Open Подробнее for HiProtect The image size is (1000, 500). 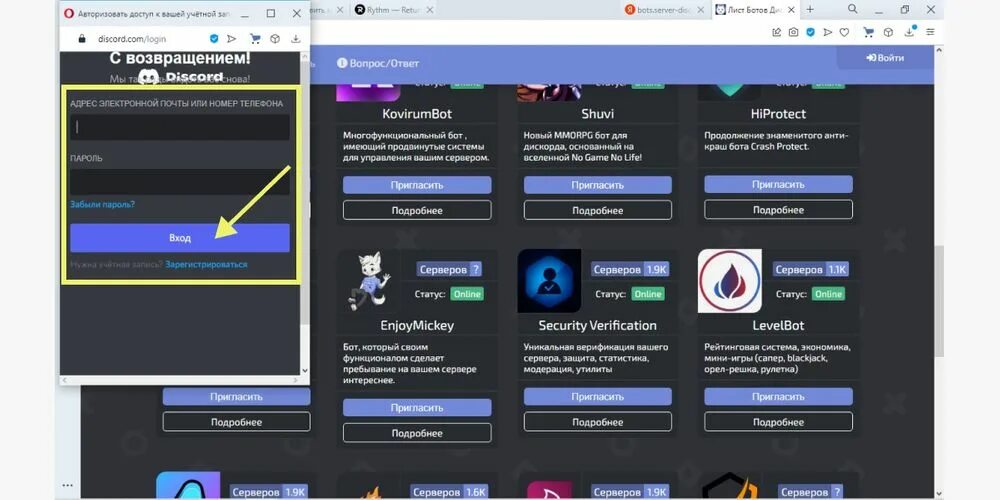[x=778, y=210]
